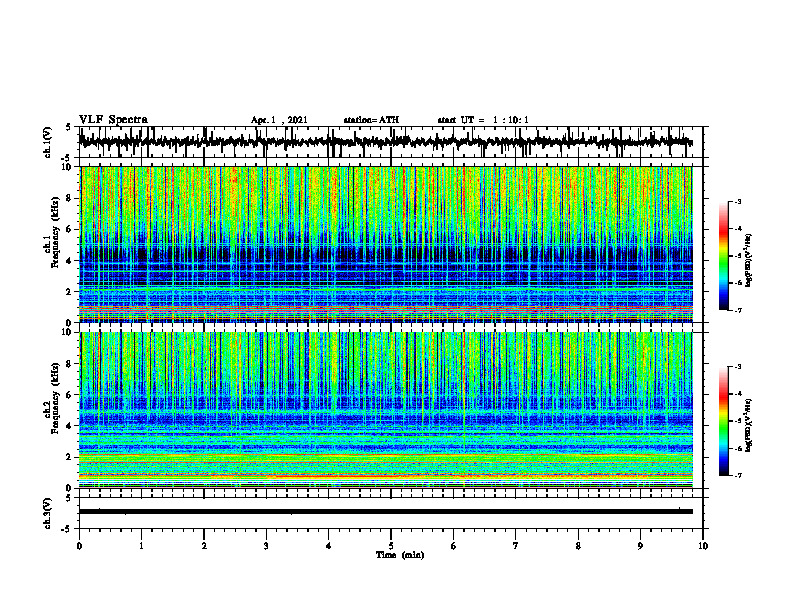The width and height of the screenshot is (792, 612).
Task: Click the "VLF Spectra" plot title
Action: (x=113, y=119)
